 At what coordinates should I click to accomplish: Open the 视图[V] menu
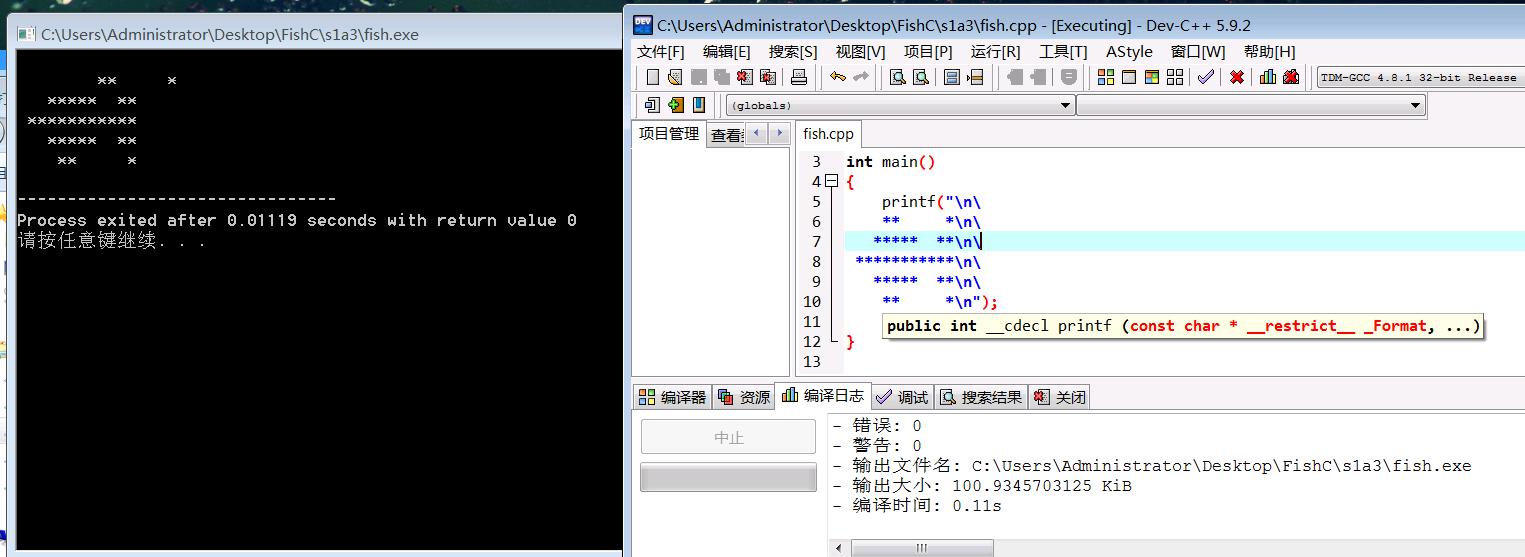tap(861, 51)
